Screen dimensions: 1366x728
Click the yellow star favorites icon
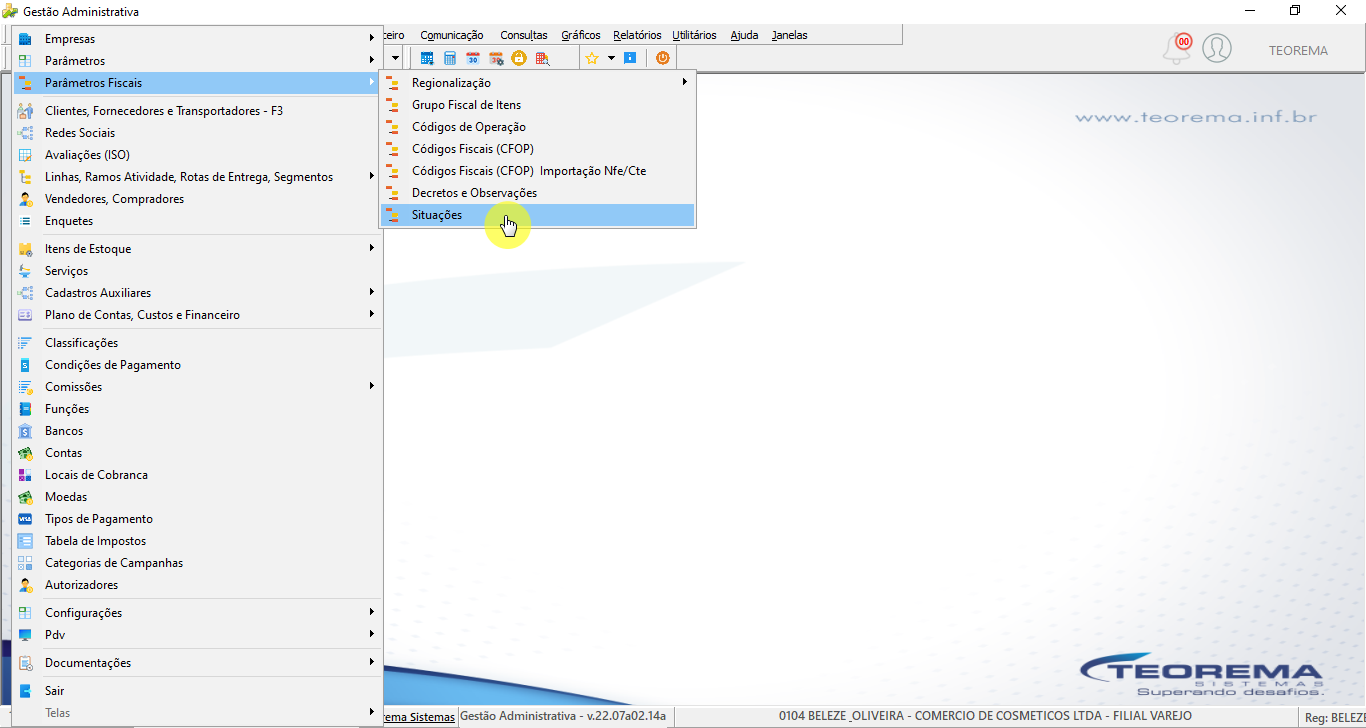[591, 58]
